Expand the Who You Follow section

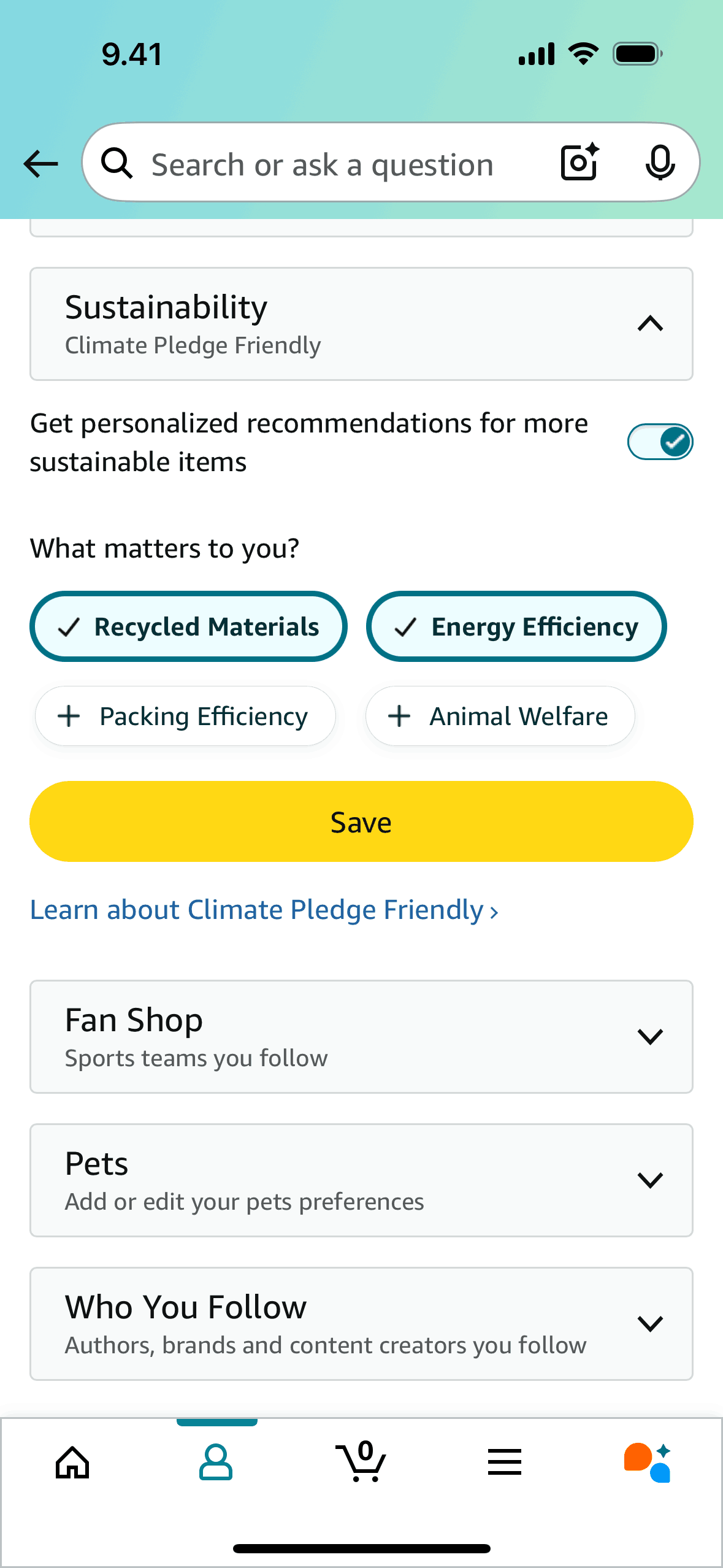coord(650,1324)
